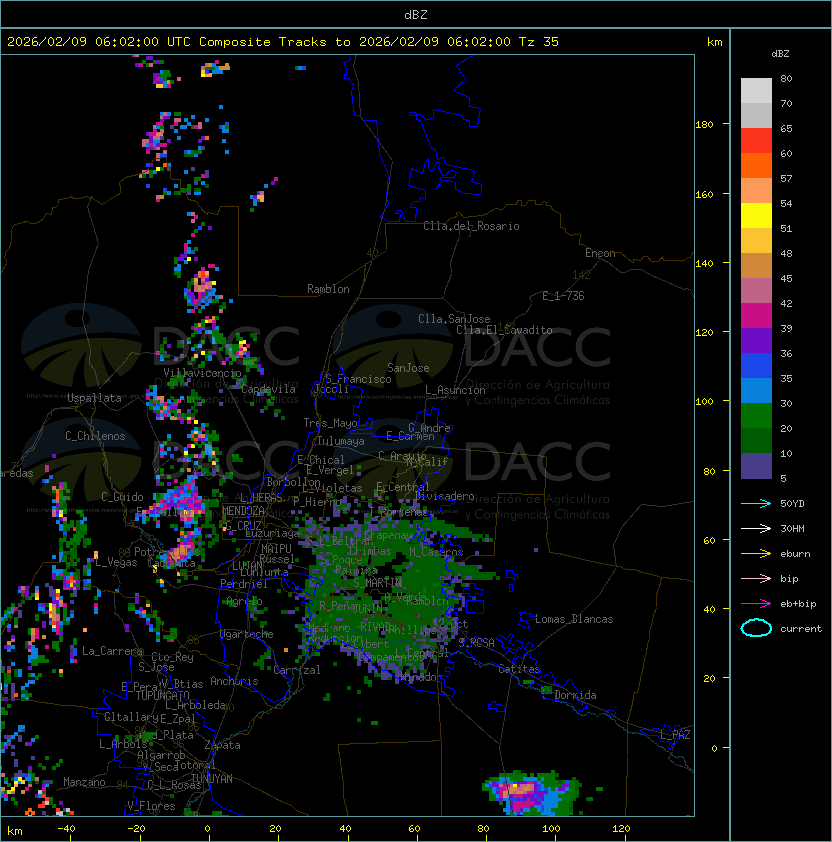Click the 'Catitas' map label
This screenshot has height=842, width=832.
coord(519,669)
